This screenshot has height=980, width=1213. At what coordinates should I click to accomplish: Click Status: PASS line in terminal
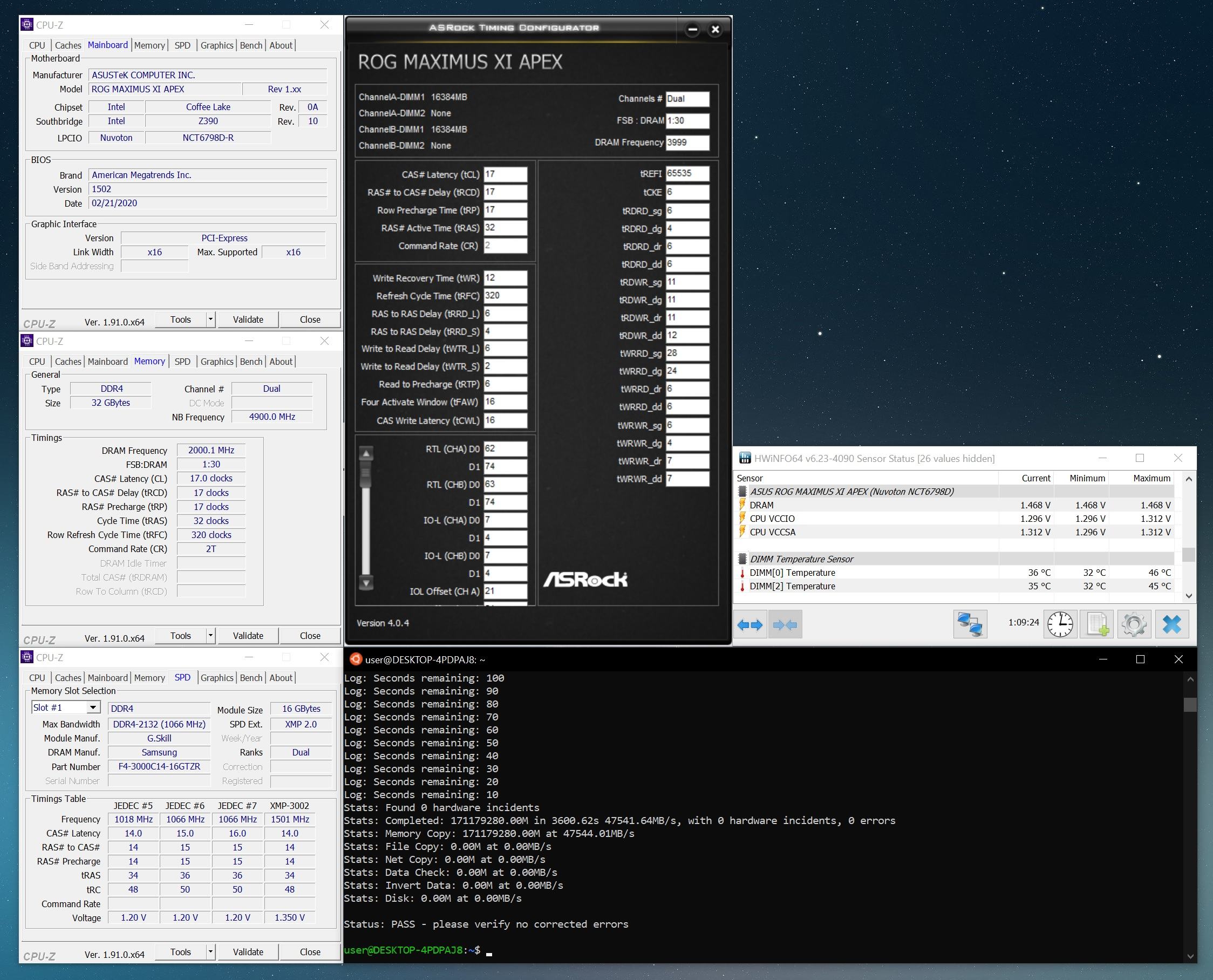(x=486, y=924)
